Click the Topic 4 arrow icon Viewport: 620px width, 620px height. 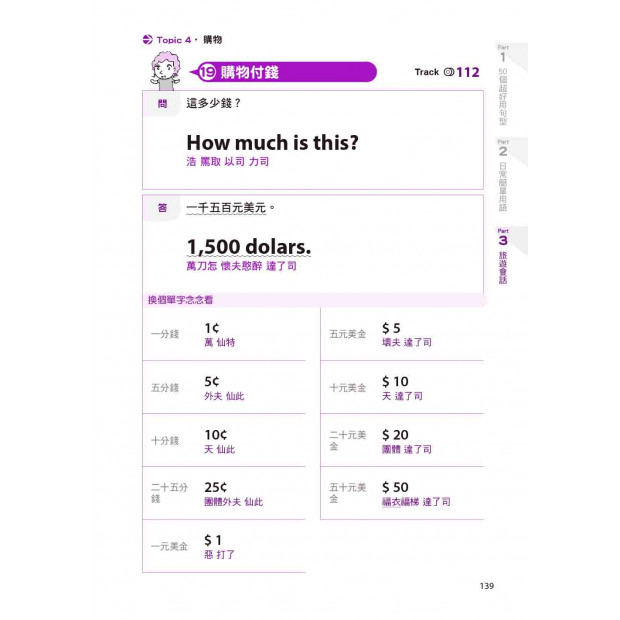(147, 40)
